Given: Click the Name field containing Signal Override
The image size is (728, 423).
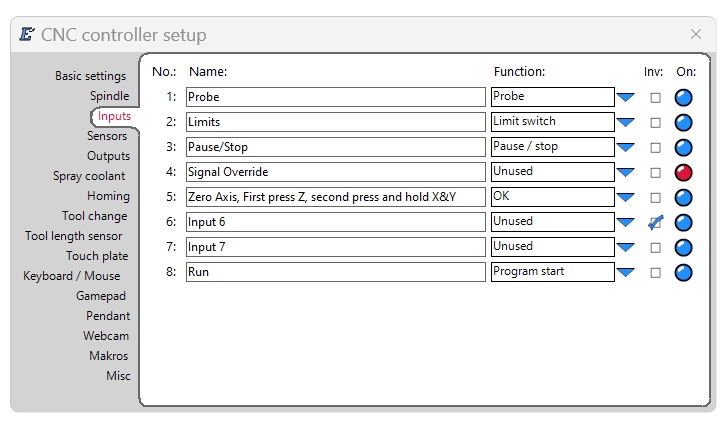Looking at the screenshot, I should click(336, 172).
